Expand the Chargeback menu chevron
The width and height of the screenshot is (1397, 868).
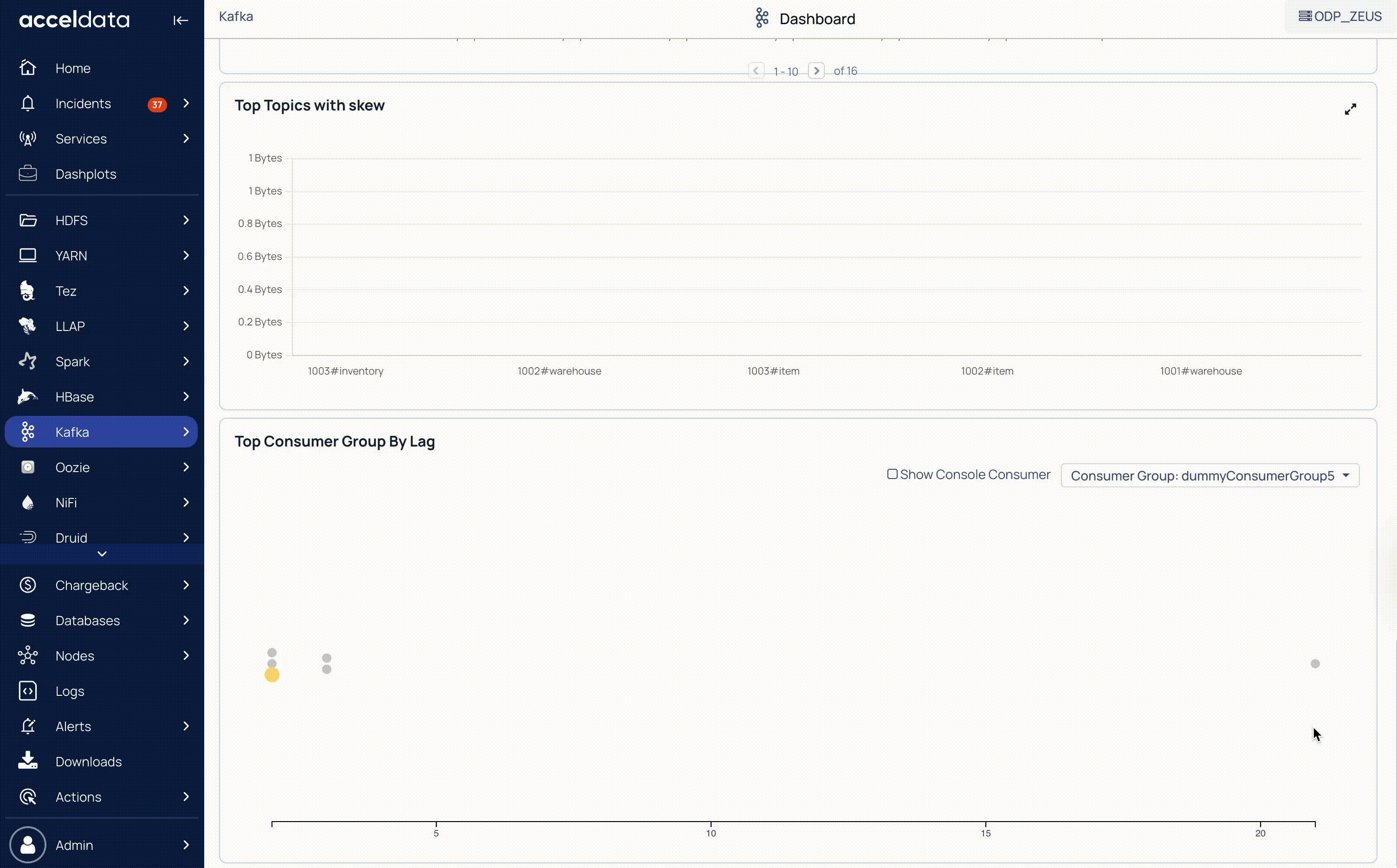point(186,585)
